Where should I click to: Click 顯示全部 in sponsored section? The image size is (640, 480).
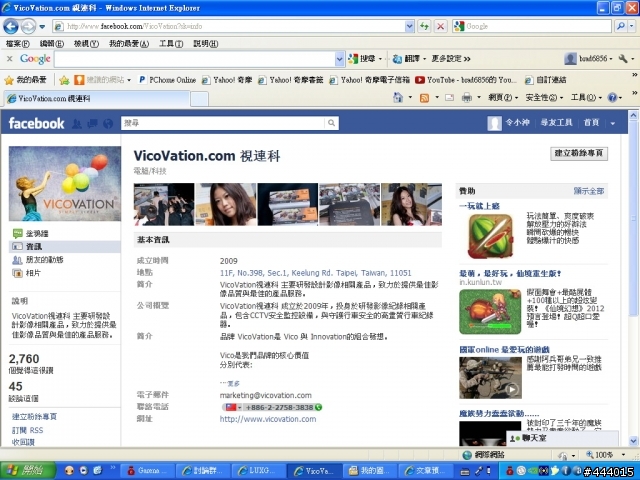[x=589, y=191]
